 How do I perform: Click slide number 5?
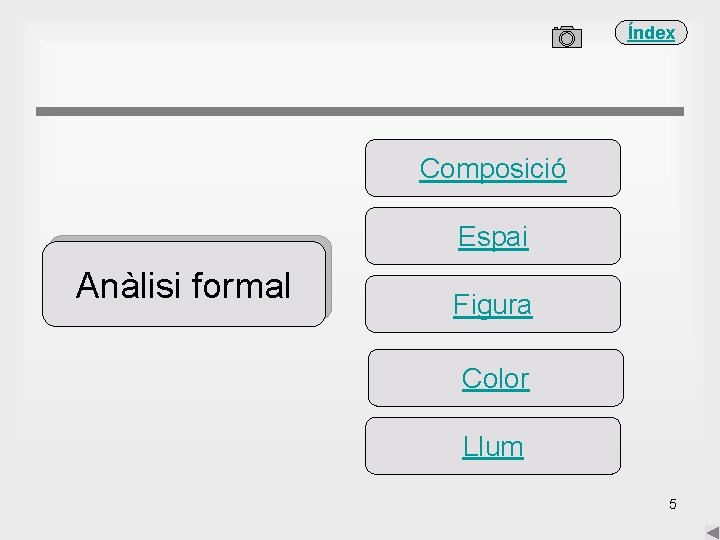pyautogui.click(x=673, y=504)
